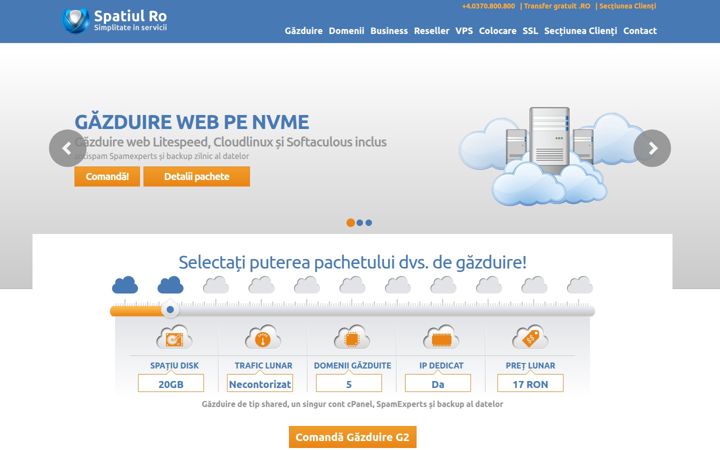Go to the previous slide arrow
This screenshot has width=720, height=450.
68,148
